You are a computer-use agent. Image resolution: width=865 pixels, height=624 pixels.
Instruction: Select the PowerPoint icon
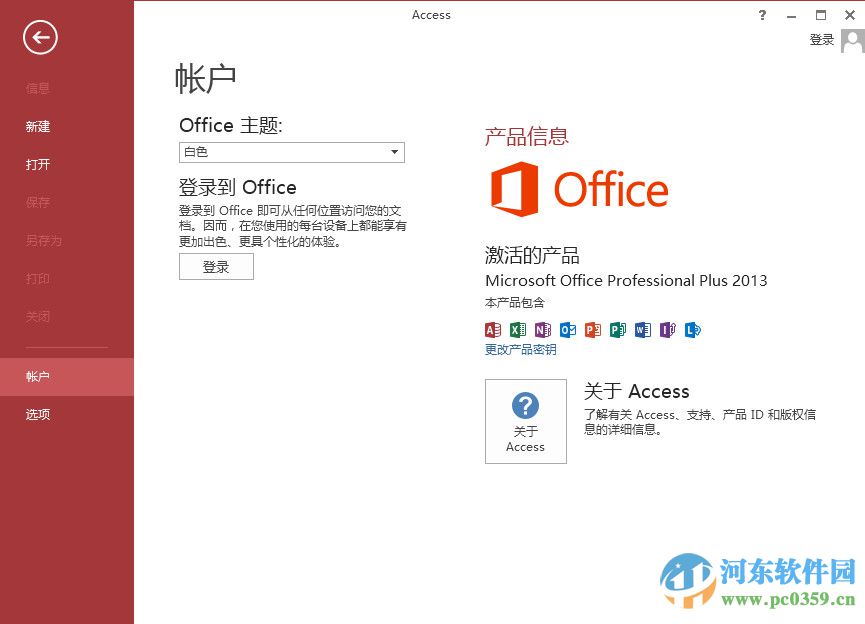pos(593,330)
